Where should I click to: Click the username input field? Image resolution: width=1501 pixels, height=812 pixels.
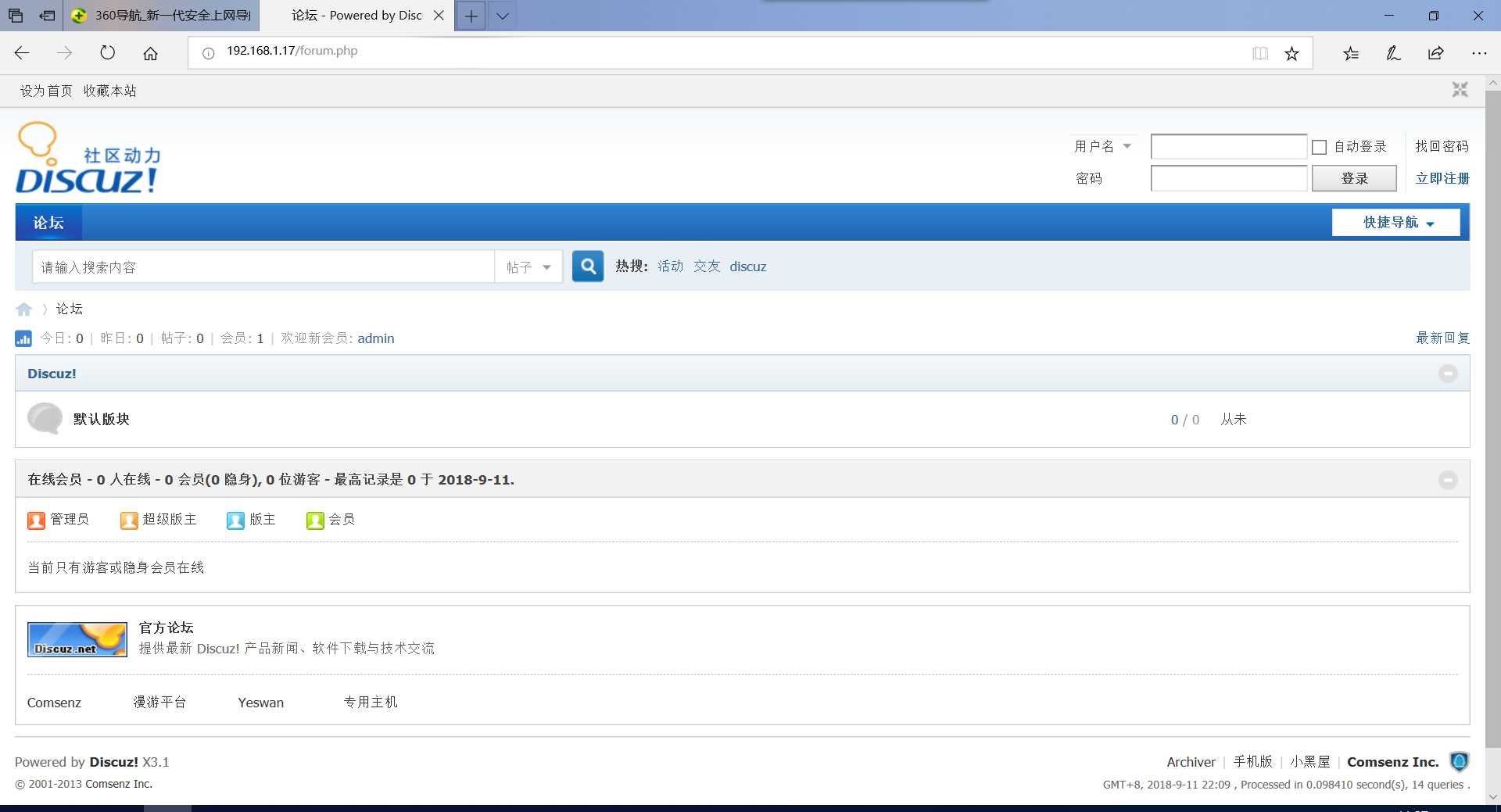tap(1229, 146)
